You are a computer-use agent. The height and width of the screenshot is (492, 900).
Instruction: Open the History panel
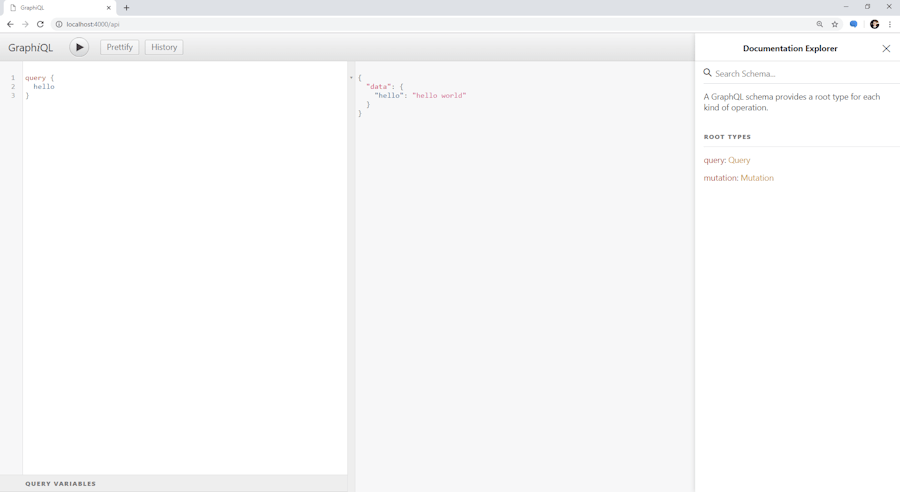point(164,47)
